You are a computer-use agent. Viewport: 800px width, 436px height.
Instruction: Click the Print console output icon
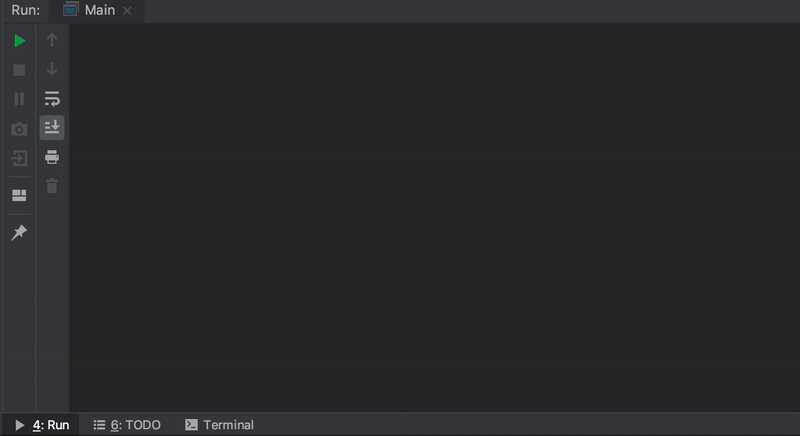coord(52,157)
